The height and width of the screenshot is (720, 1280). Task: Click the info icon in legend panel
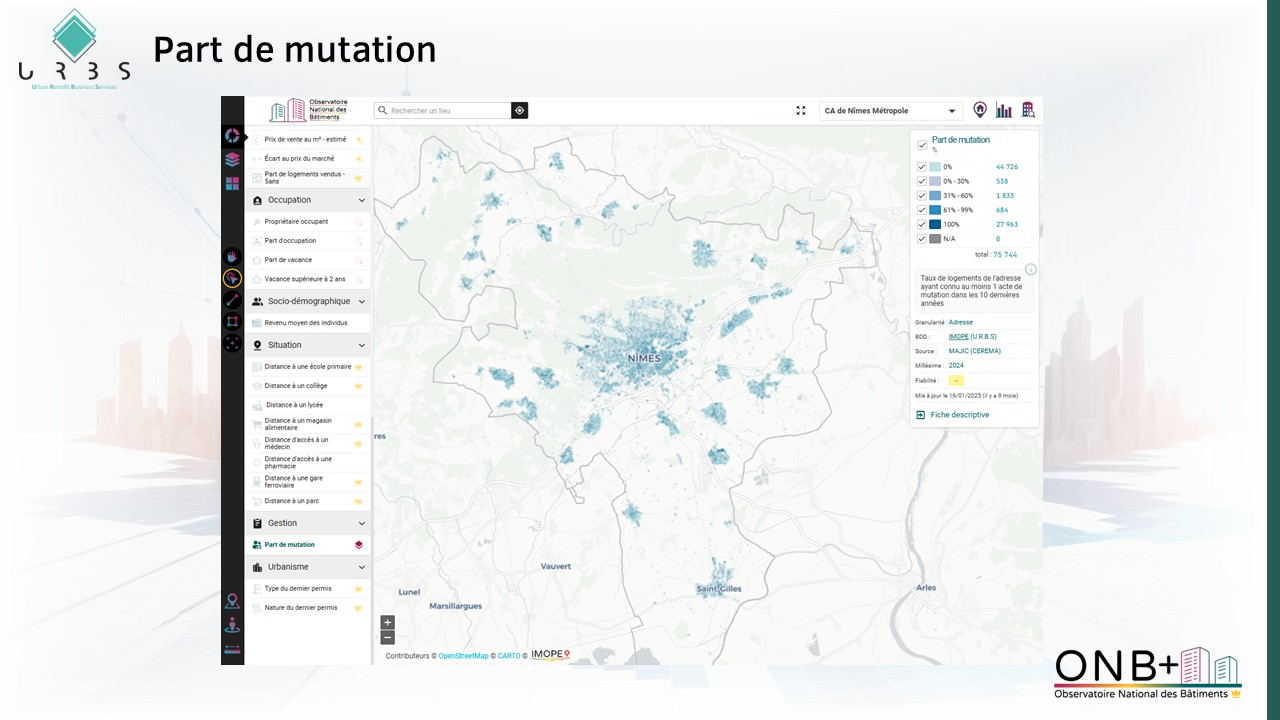tap(1031, 269)
